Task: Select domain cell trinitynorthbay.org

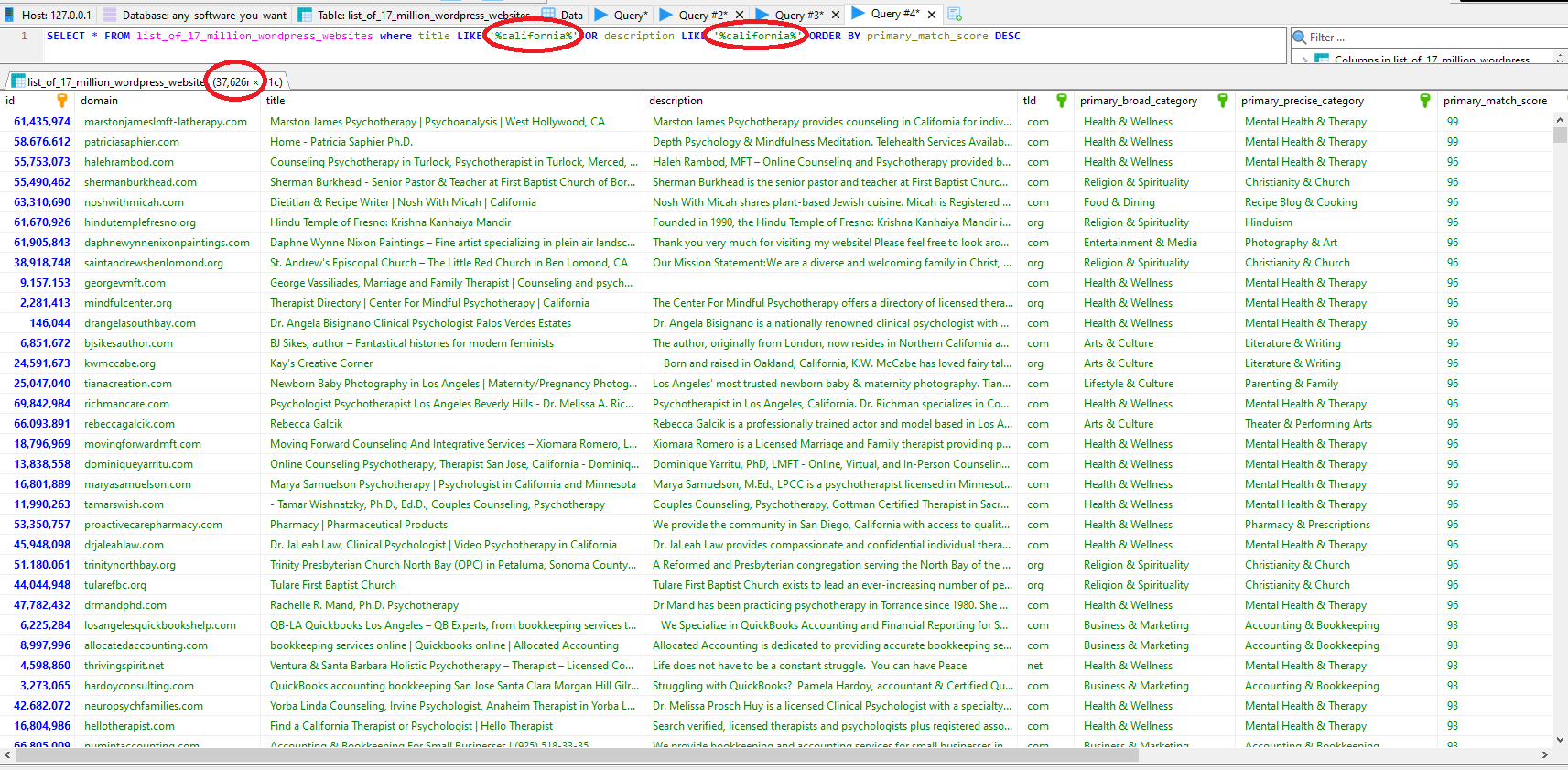Action: (130, 565)
